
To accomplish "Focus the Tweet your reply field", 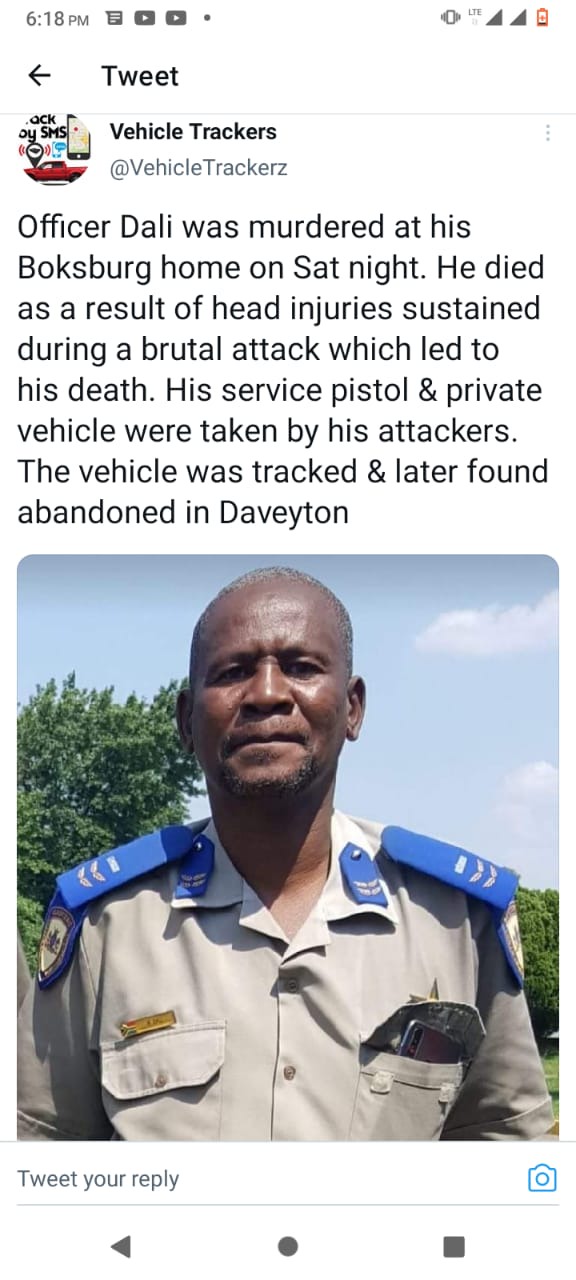I will (x=98, y=1179).
